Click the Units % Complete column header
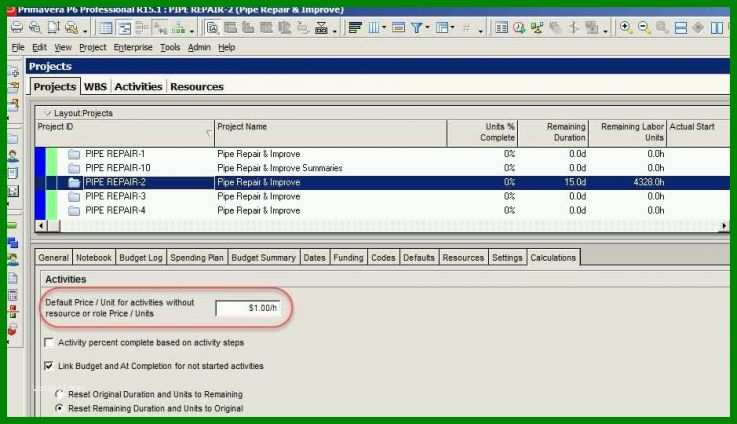Viewport: 737px width, 424px height. [x=482, y=133]
